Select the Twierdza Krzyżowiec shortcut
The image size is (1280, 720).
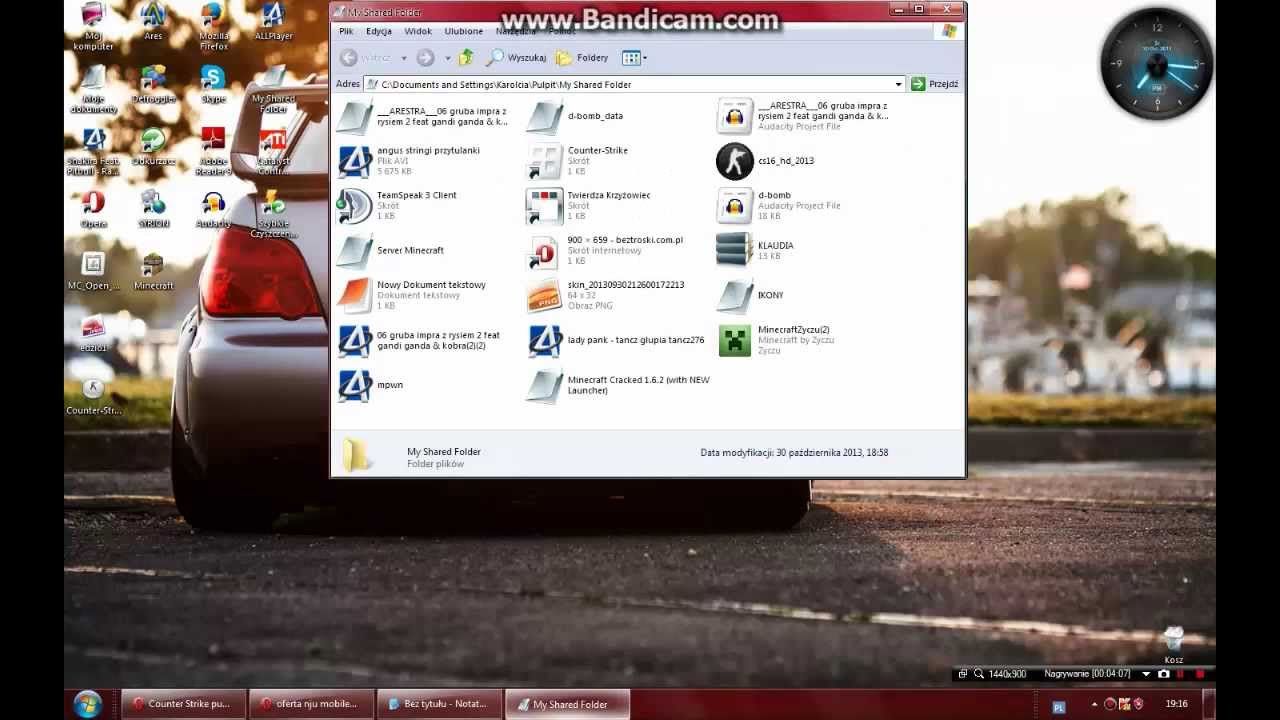(589, 206)
